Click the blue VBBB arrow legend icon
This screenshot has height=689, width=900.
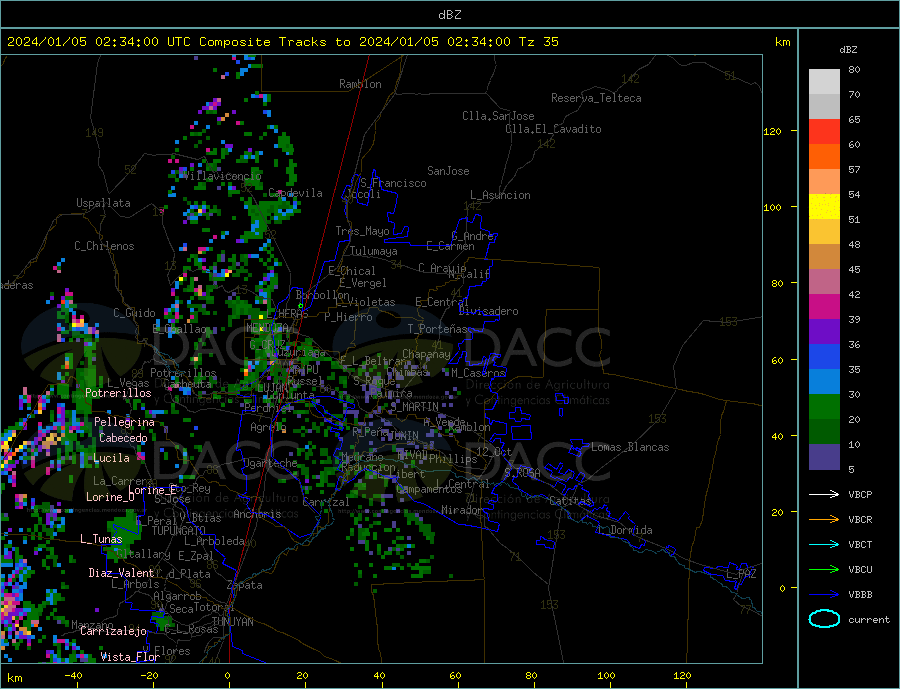(x=824, y=594)
